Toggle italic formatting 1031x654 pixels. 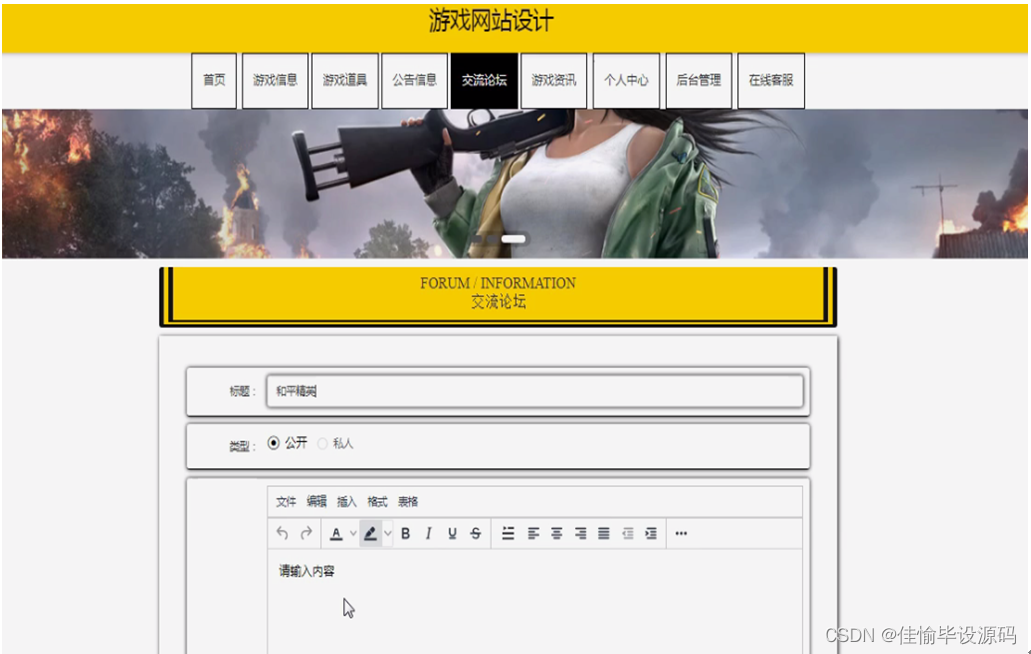tap(429, 533)
